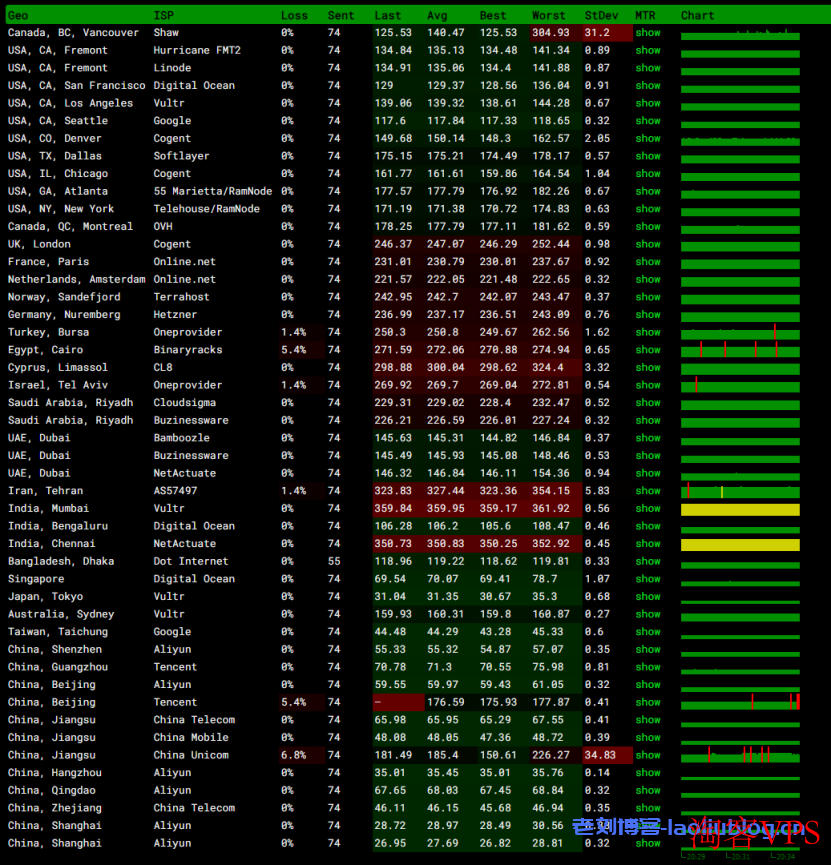Viewport: 831px width, 865px height.
Task: Click the ISP column header
Action: pos(163,15)
